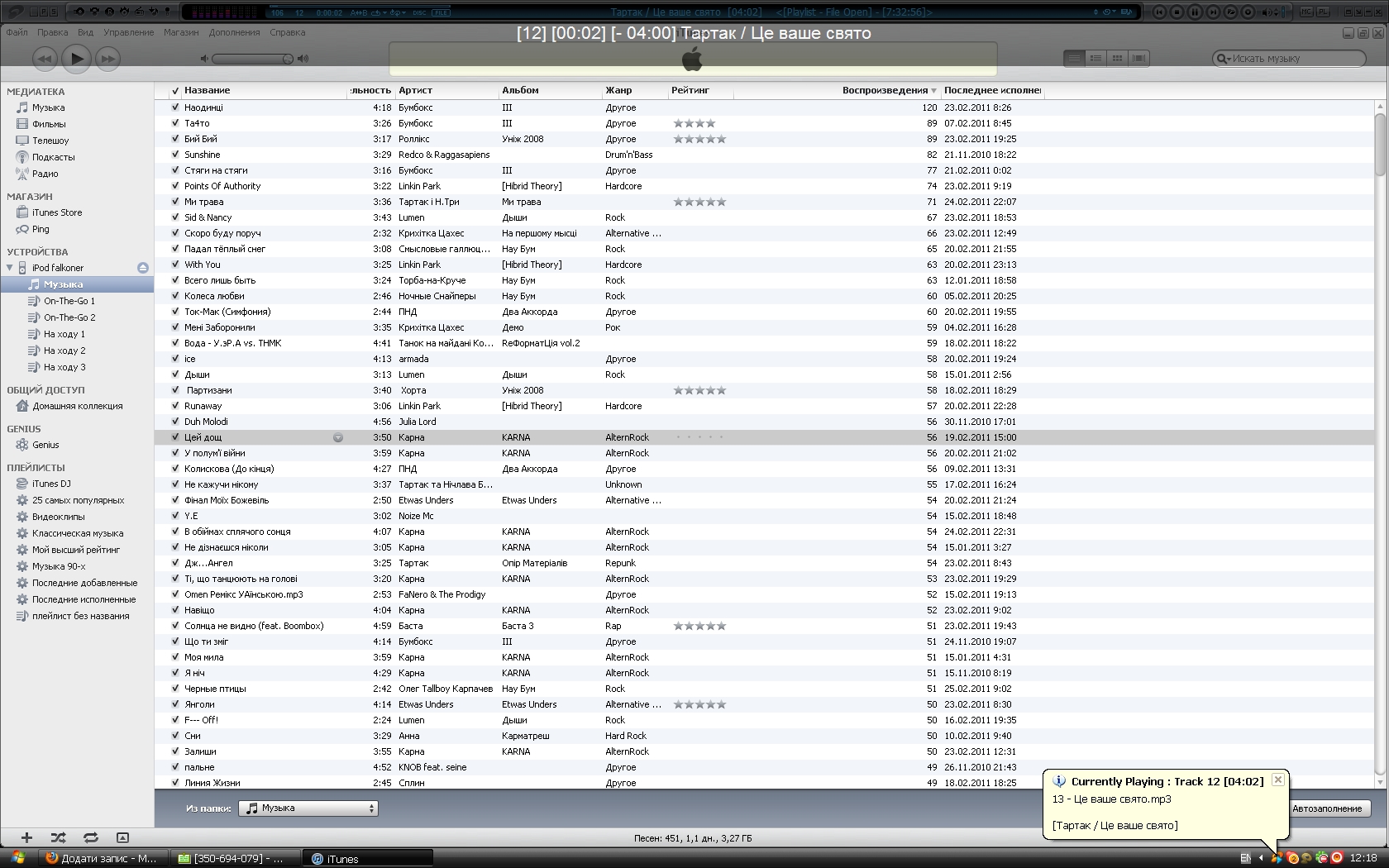Adjust the iTunes volume slider
The image size is (1389, 868).
tap(253, 59)
